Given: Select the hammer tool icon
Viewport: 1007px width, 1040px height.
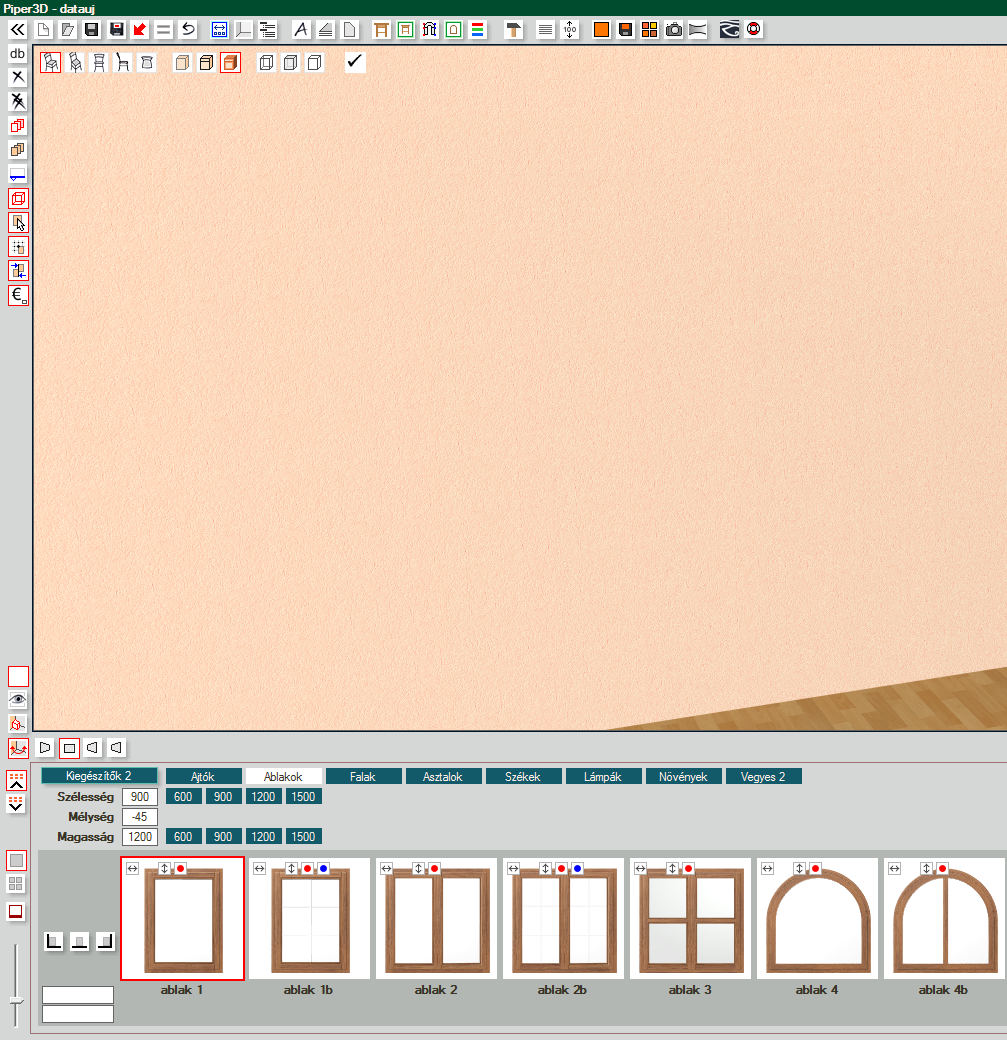Looking at the screenshot, I should [x=513, y=30].
